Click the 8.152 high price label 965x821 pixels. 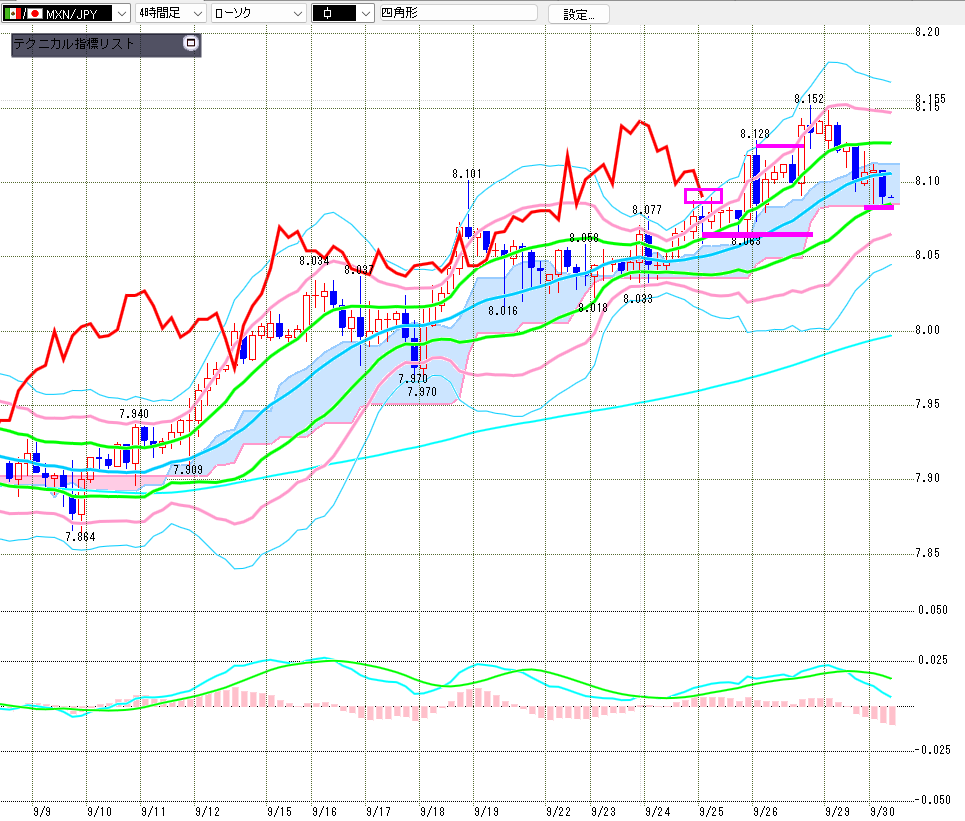pyautogui.click(x=809, y=99)
